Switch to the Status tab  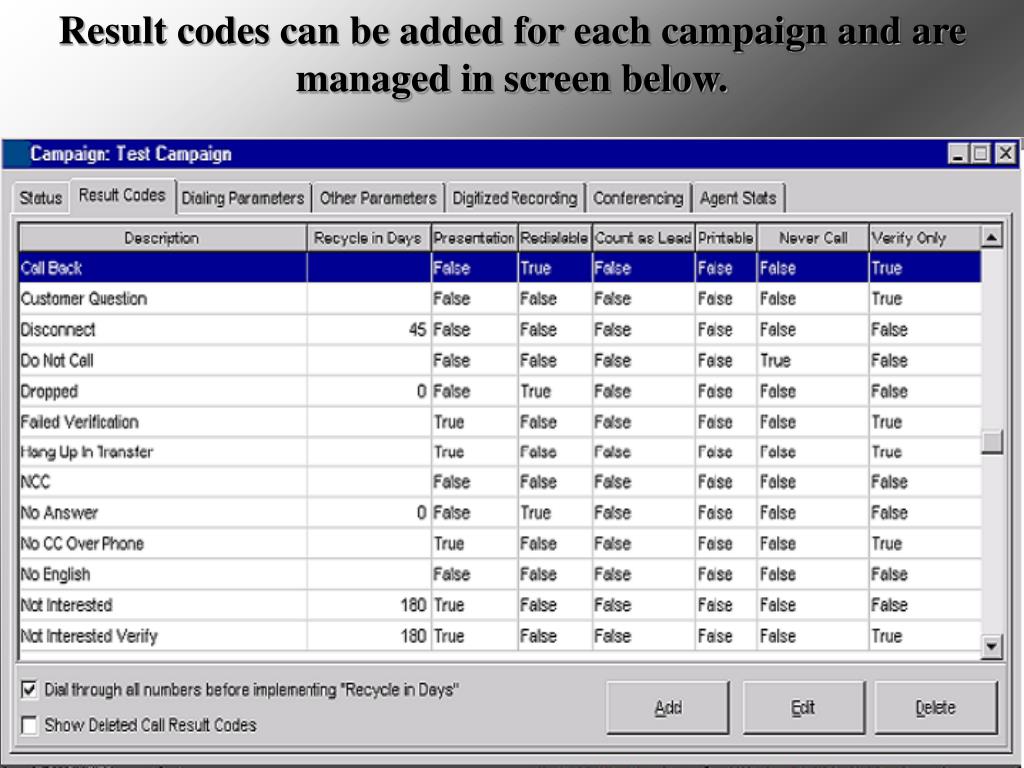click(41, 198)
